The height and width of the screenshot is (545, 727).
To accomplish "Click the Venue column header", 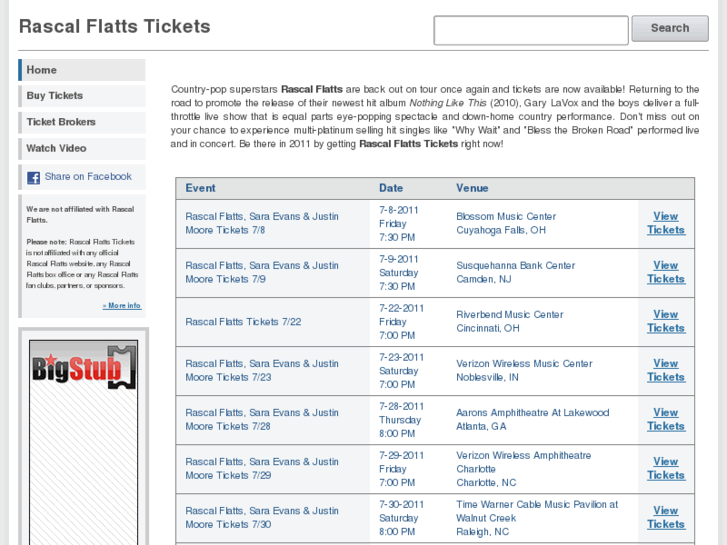I will 472,188.
